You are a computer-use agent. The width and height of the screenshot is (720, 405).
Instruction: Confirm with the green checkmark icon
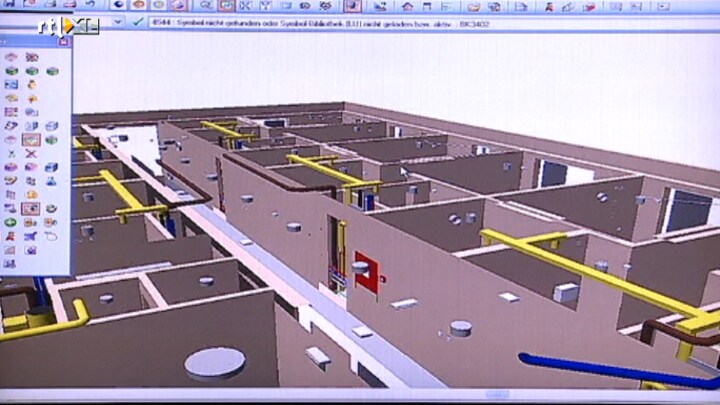coord(138,22)
